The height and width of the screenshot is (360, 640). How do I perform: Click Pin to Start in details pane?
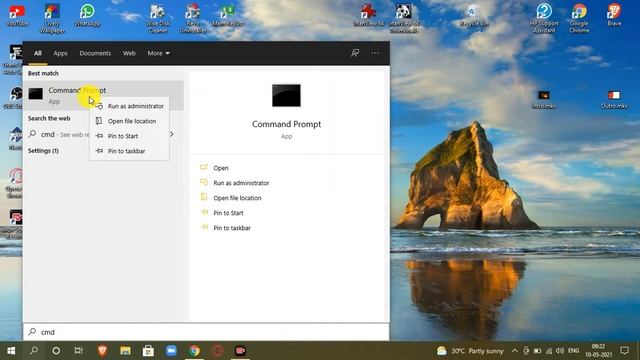(x=228, y=213)
